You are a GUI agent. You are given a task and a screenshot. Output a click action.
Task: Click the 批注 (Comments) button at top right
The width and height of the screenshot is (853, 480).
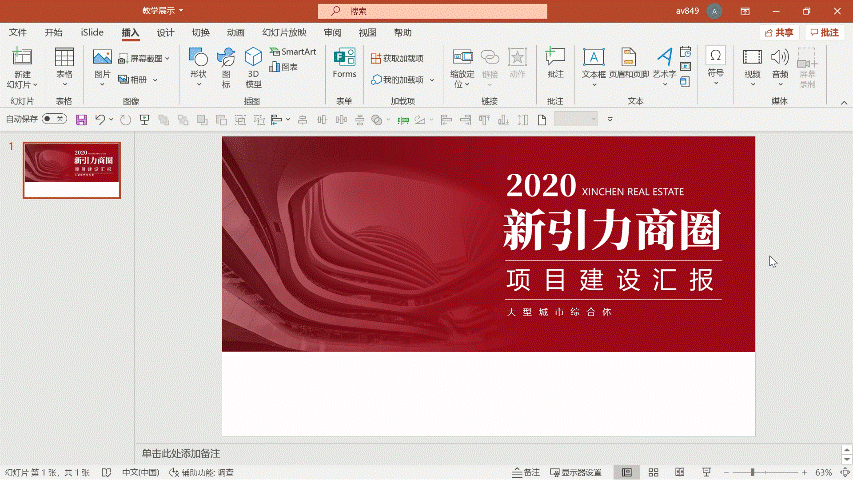click(x=825, y=33)
